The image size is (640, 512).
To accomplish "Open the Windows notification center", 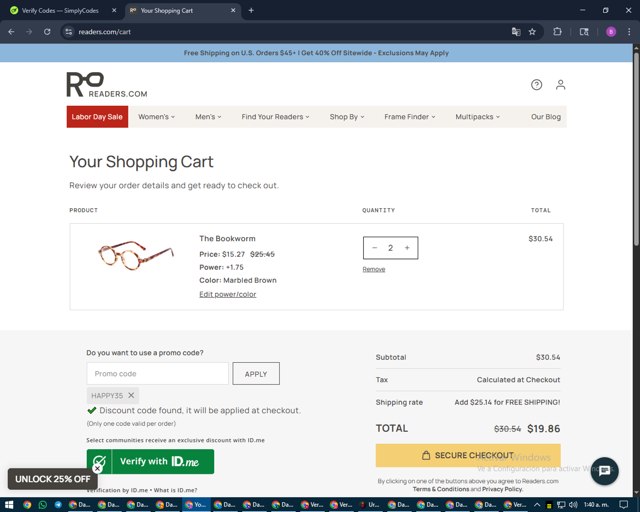I will [x=623, y=505].
